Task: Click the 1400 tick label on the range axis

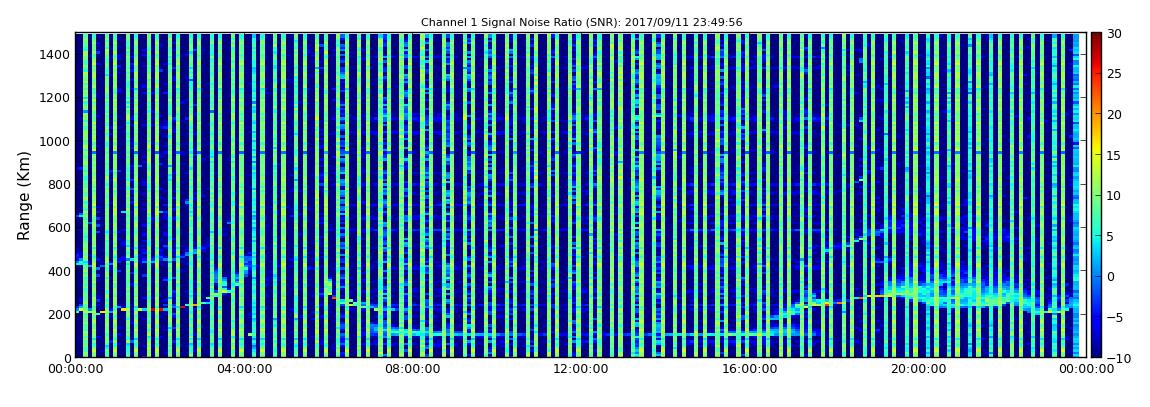Action: coord(56,54)
